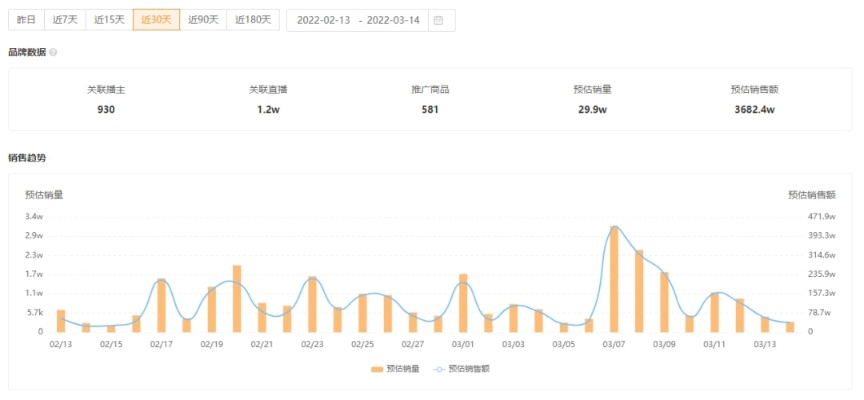Viewport: 864px width, 400px height.
Task: Click the 关联播主 value 930
Action: click(106, 109)
